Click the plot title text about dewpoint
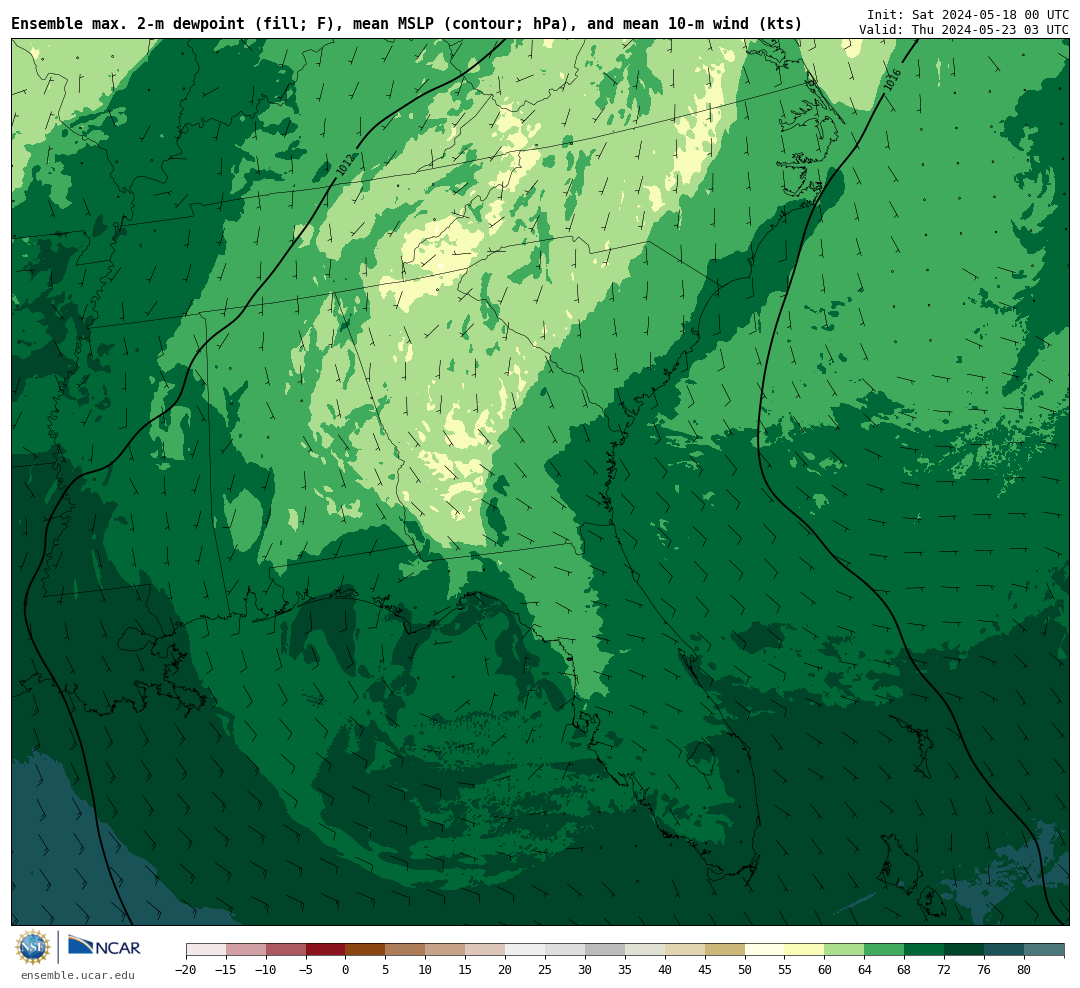1080x988 pixels. (406, 23)
